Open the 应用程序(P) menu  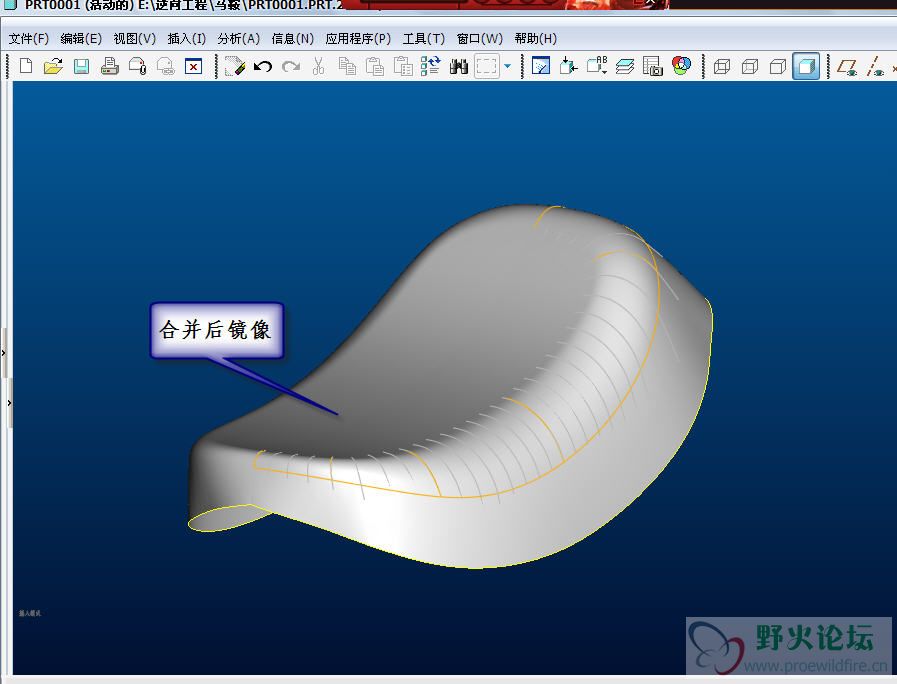click(358, 39)
